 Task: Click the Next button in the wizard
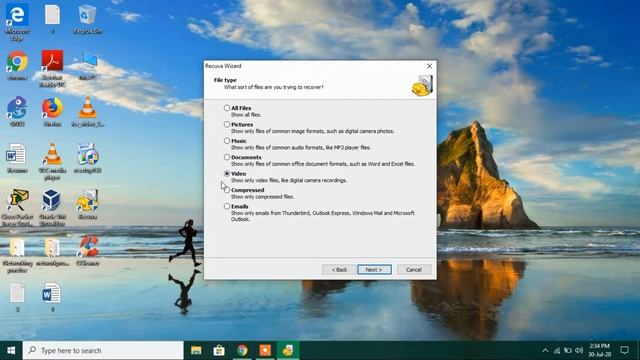click(x=374, y=269)
